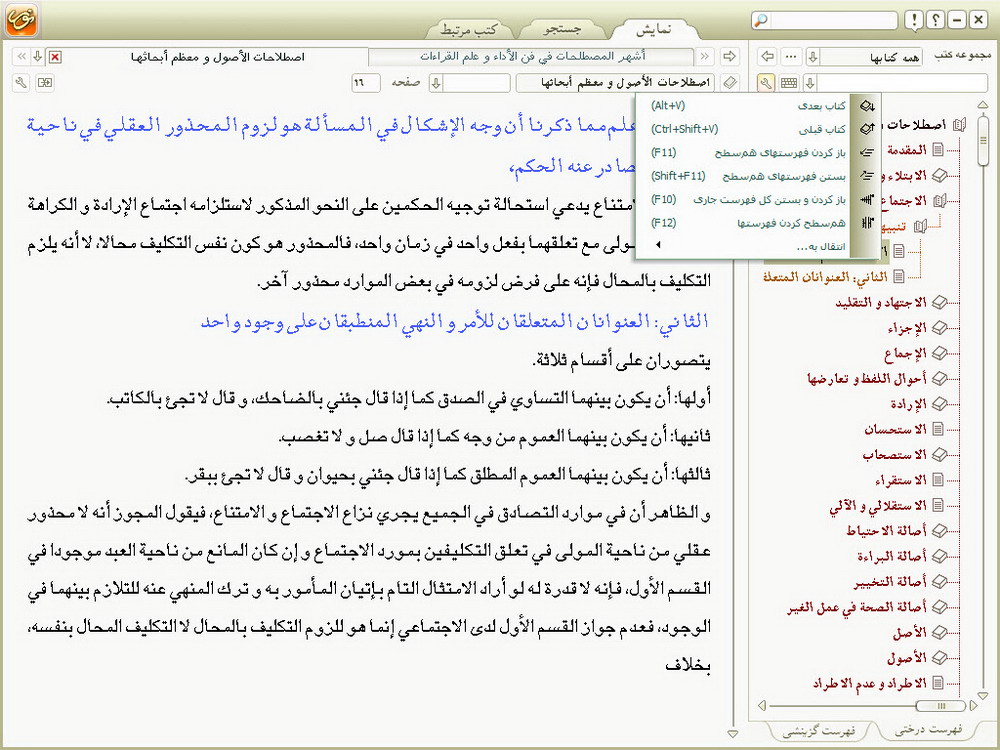Click the on-screen keyboard icon

click(x=789, y=83)
